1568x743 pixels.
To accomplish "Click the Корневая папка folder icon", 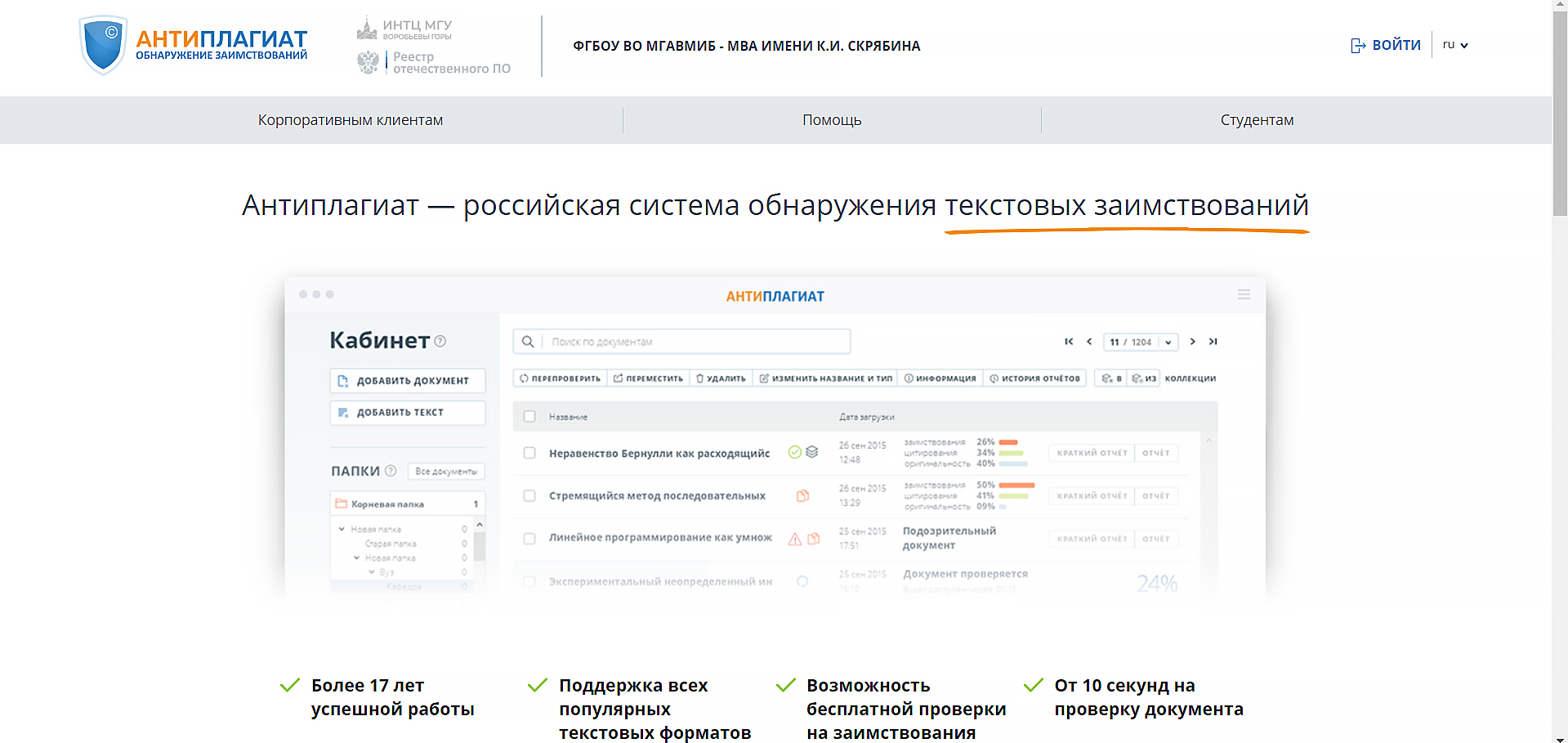I will (x=342, y=504).
